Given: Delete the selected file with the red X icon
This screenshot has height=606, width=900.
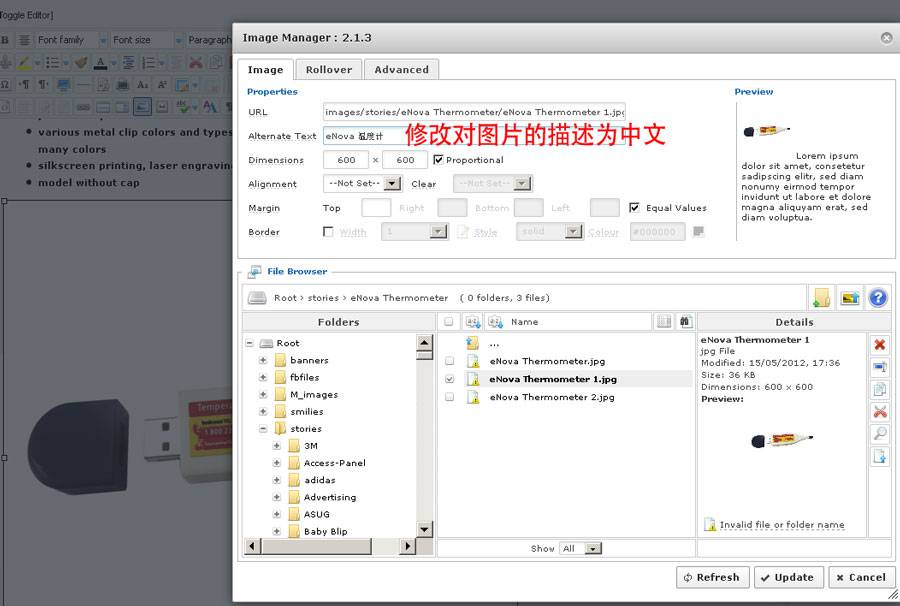Looking at the screenshot, I should [880, 344].
